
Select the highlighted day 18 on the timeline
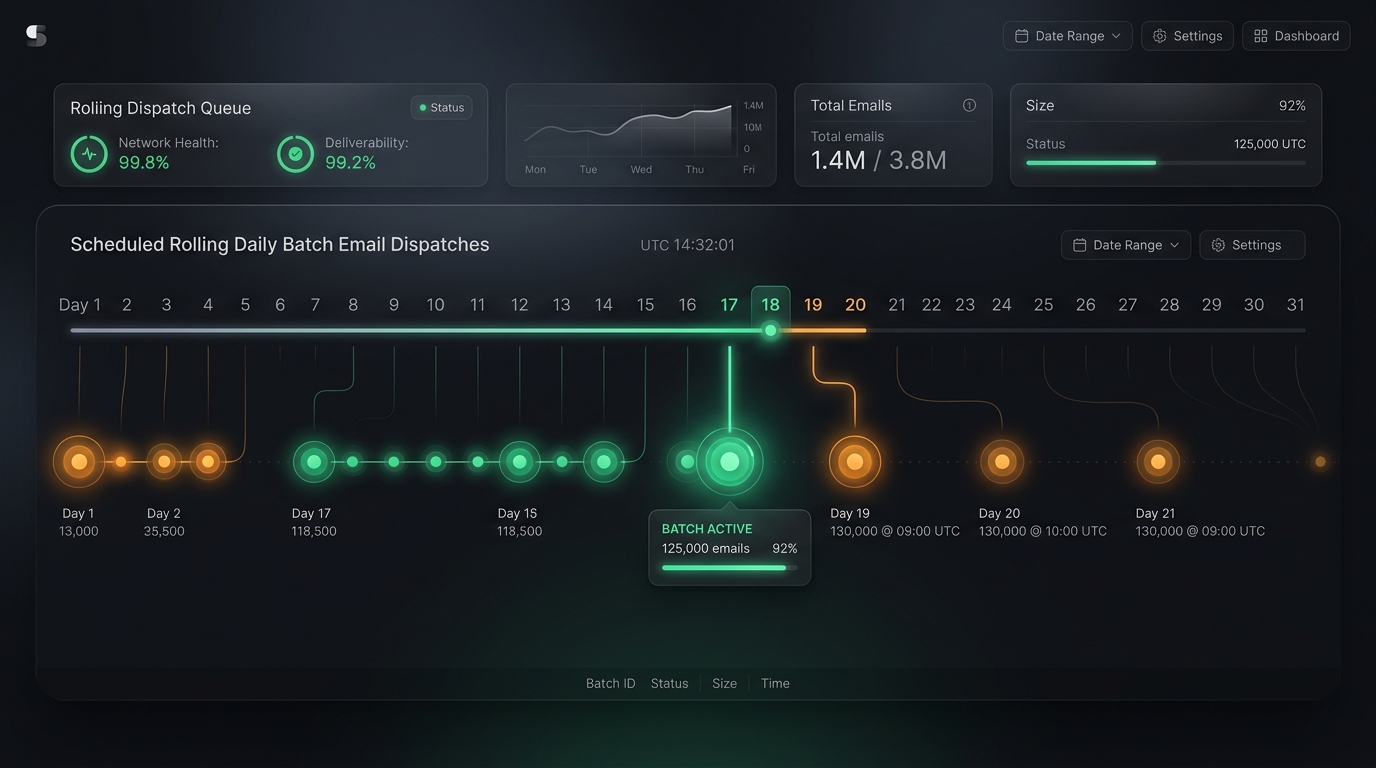pyautogui.click(x=770, y=305)
